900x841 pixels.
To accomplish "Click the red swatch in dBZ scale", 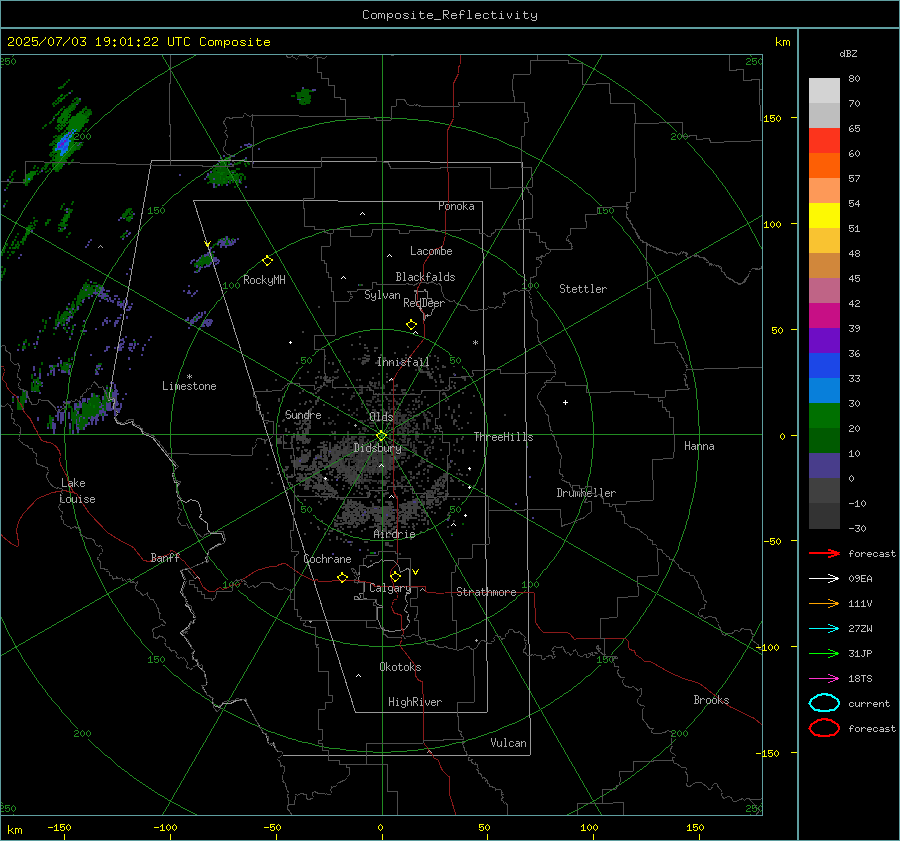I will pos(824,141).
